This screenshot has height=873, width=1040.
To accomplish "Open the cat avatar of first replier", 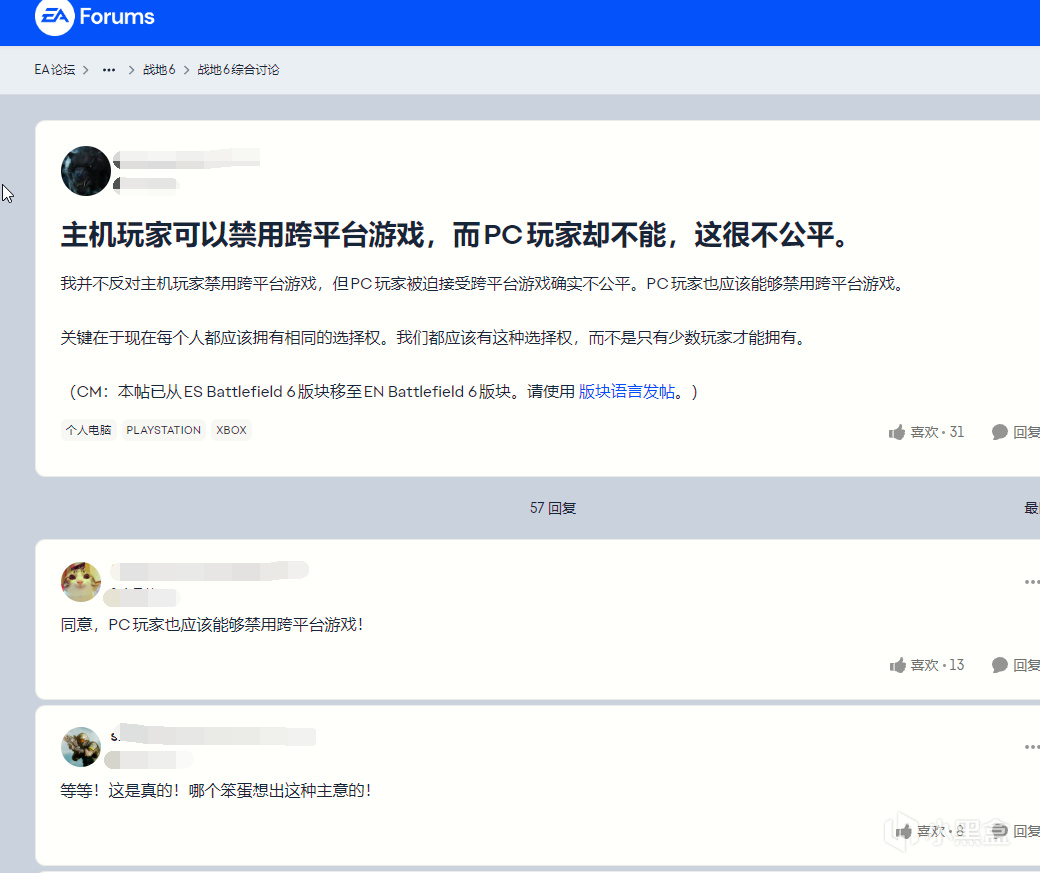I will [81, 582].
